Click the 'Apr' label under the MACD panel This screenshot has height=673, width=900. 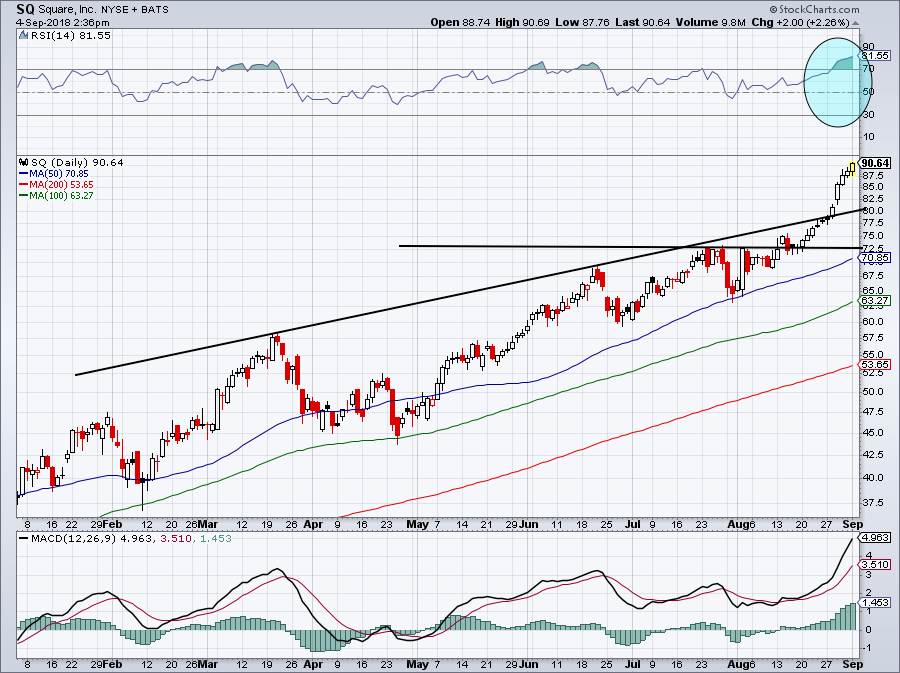pyautogui.click(x=313, y=664)
